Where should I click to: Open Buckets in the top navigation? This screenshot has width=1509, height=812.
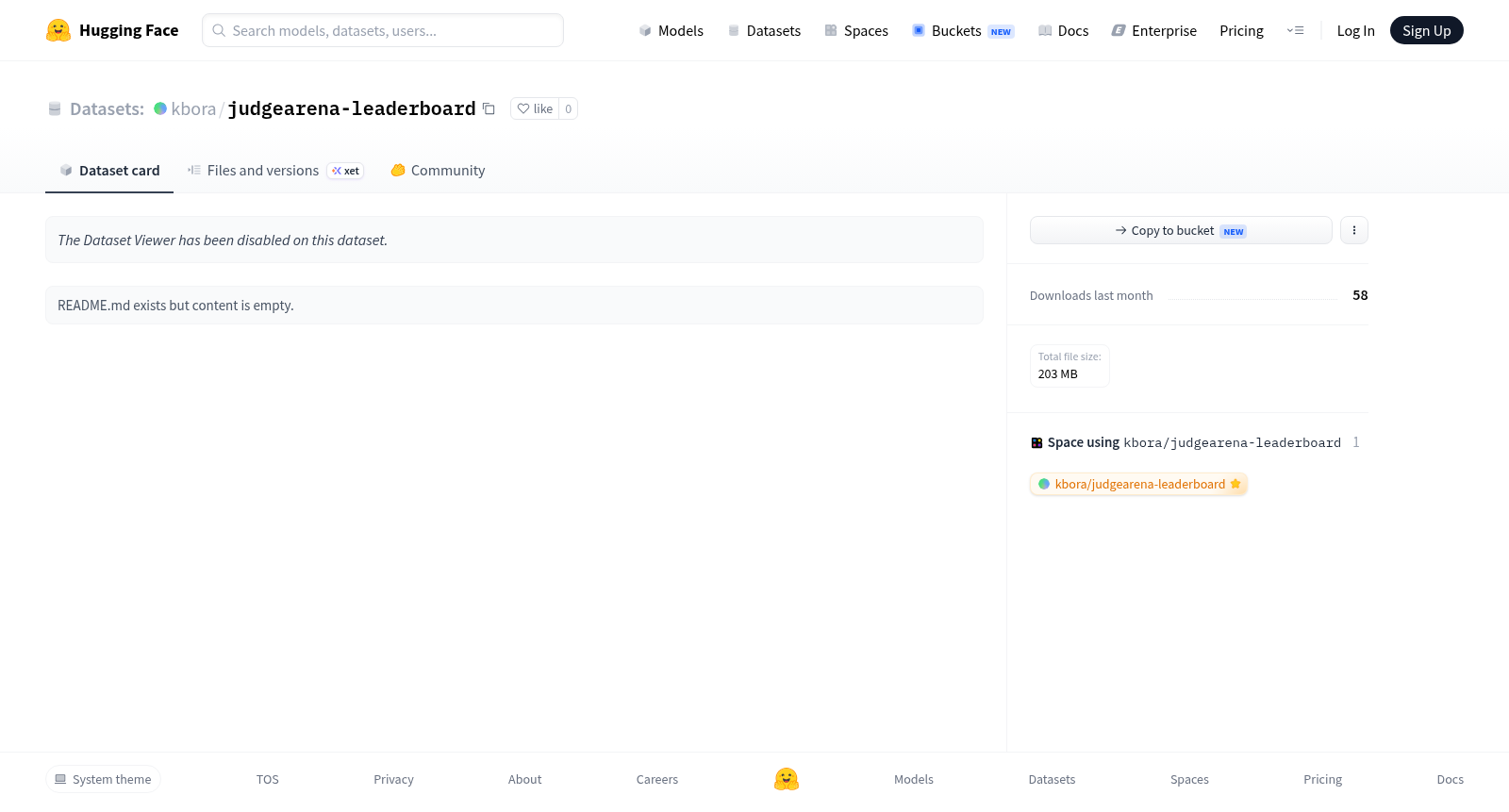coord(962,30)
